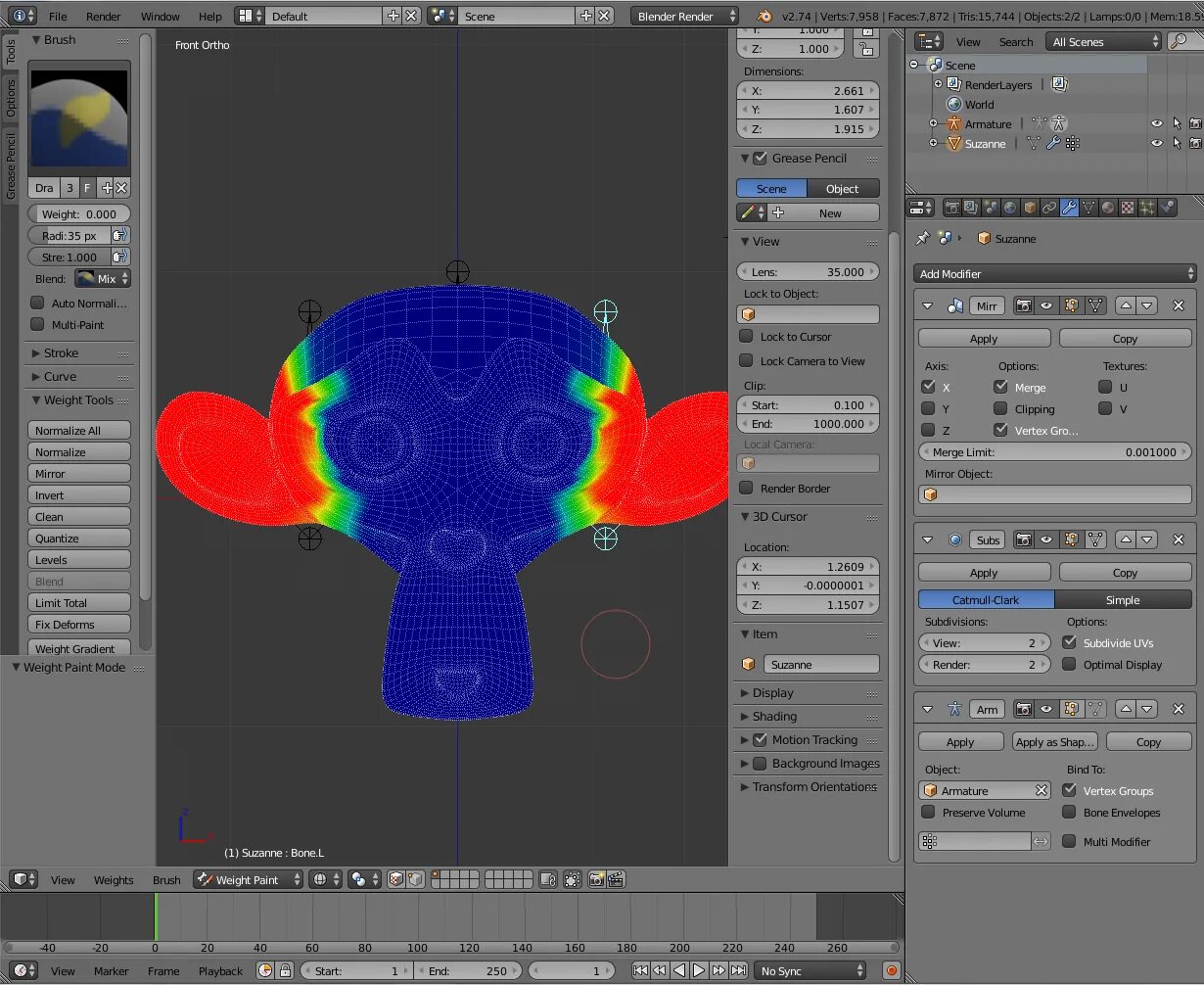Pin the properties context with pushpin
1204x985 pixels.
pos(922,238)
